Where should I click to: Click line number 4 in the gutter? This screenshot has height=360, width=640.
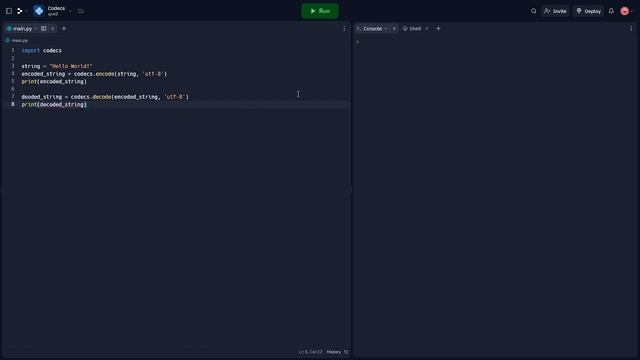pos(13,73)
